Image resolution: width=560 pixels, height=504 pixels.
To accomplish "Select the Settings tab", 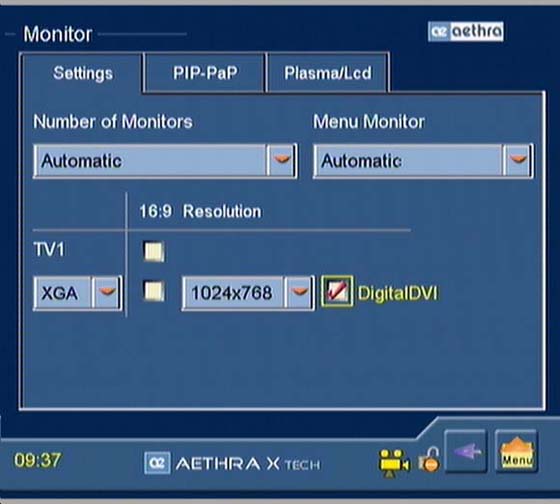I will 83,73.
